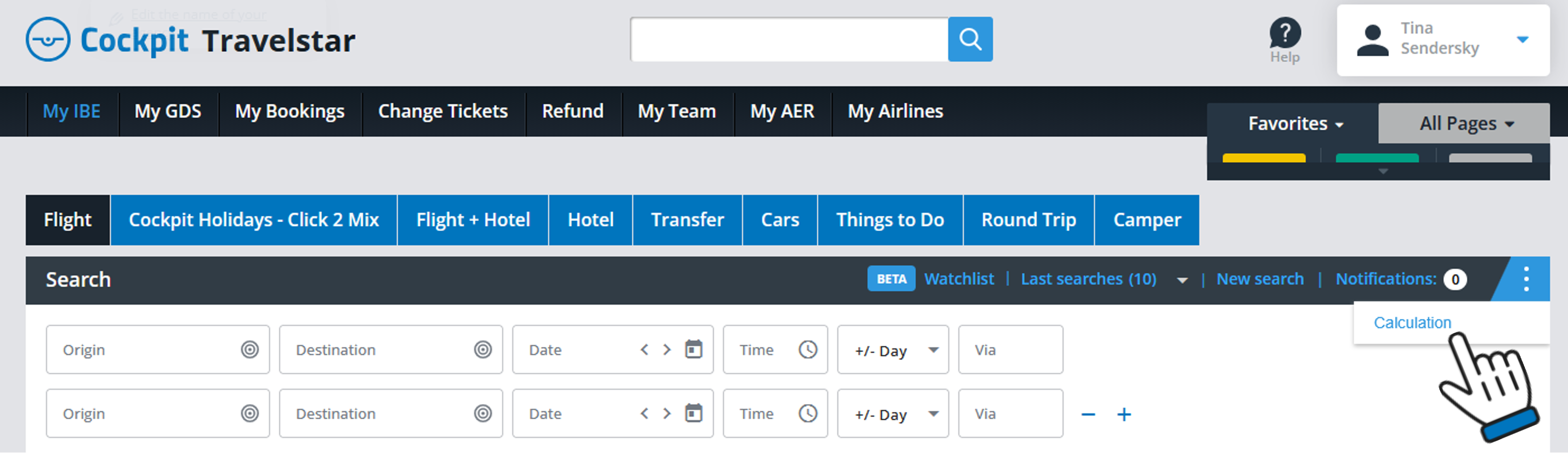Expand the Tina Sendersky user menu
The image size is (1568, 454).
pyautogui.click(x=1523, y=40)
